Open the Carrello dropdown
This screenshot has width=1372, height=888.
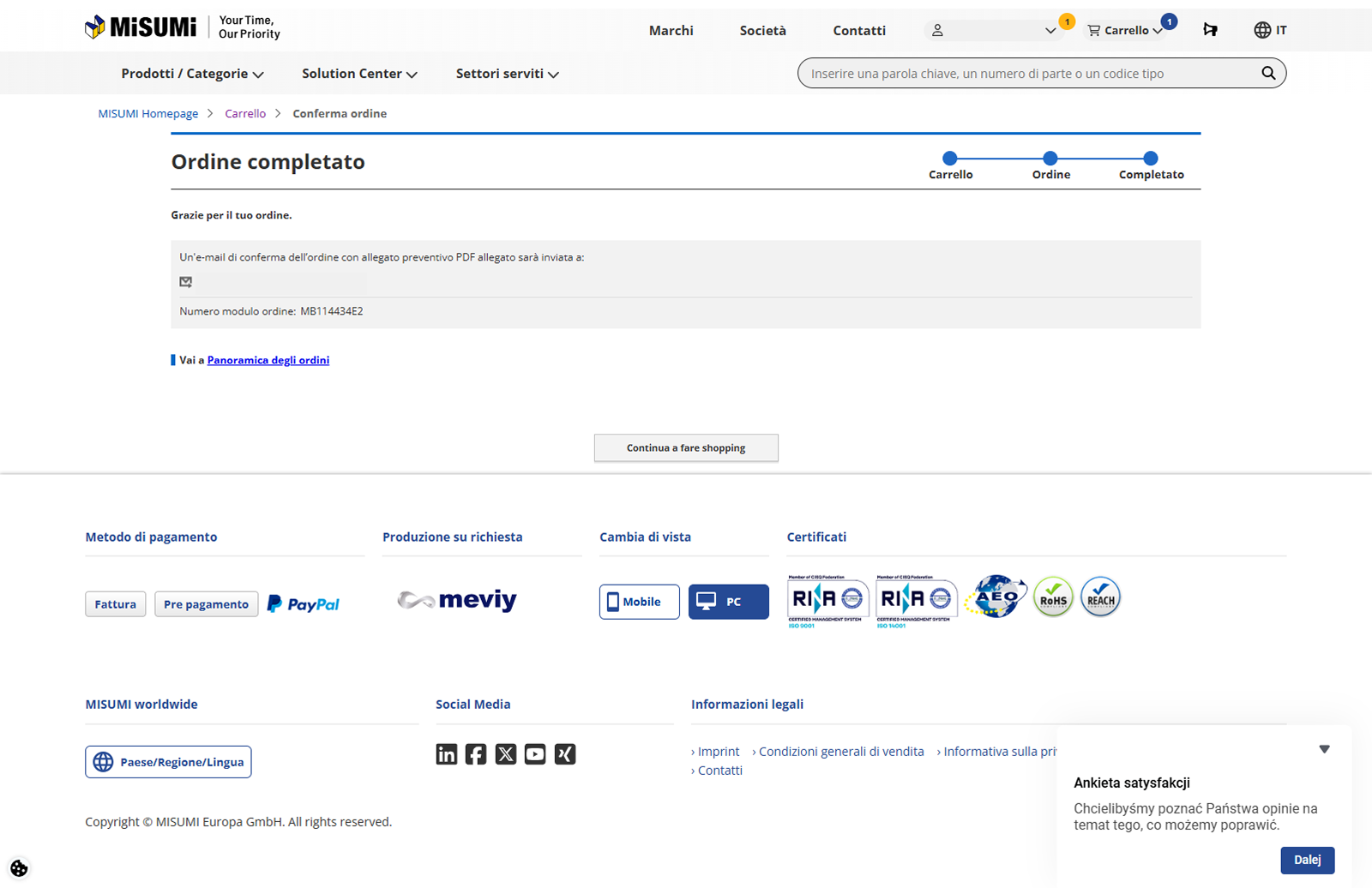(x=1126, y=30)
